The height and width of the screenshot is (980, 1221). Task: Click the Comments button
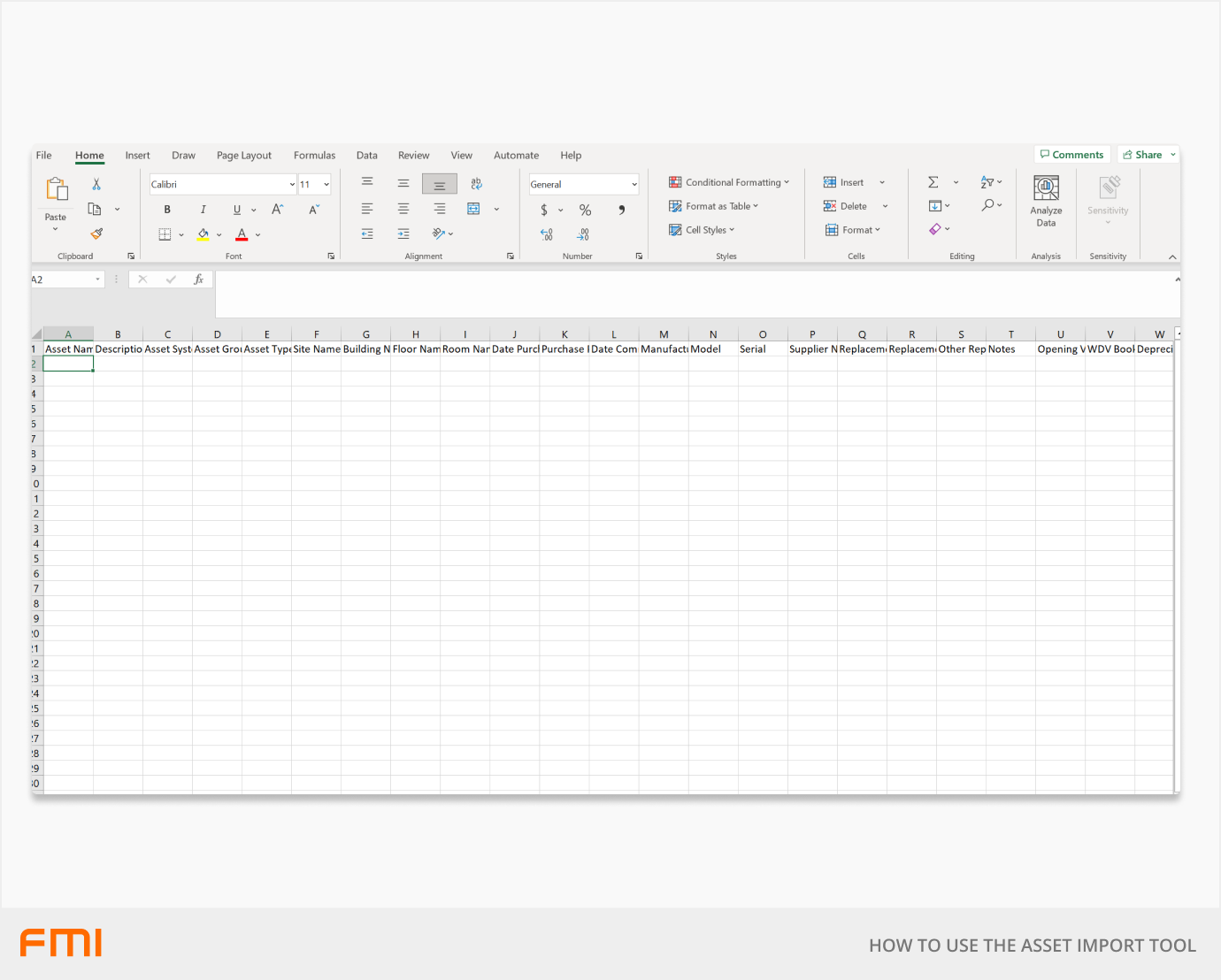(1071, 155)
